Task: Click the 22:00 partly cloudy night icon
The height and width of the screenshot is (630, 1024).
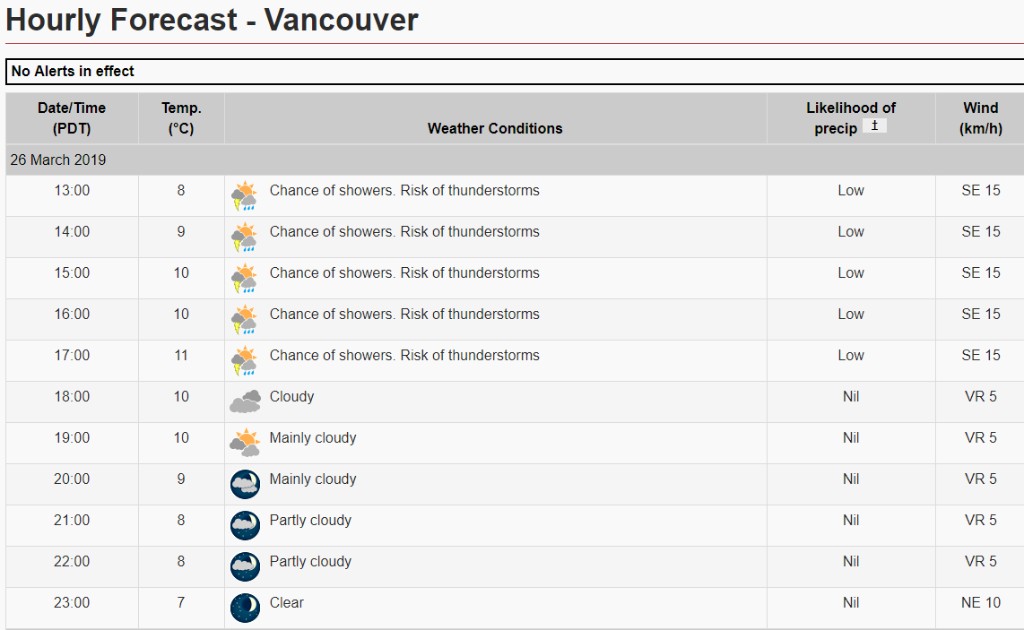Action: click(x=245, y=566)
